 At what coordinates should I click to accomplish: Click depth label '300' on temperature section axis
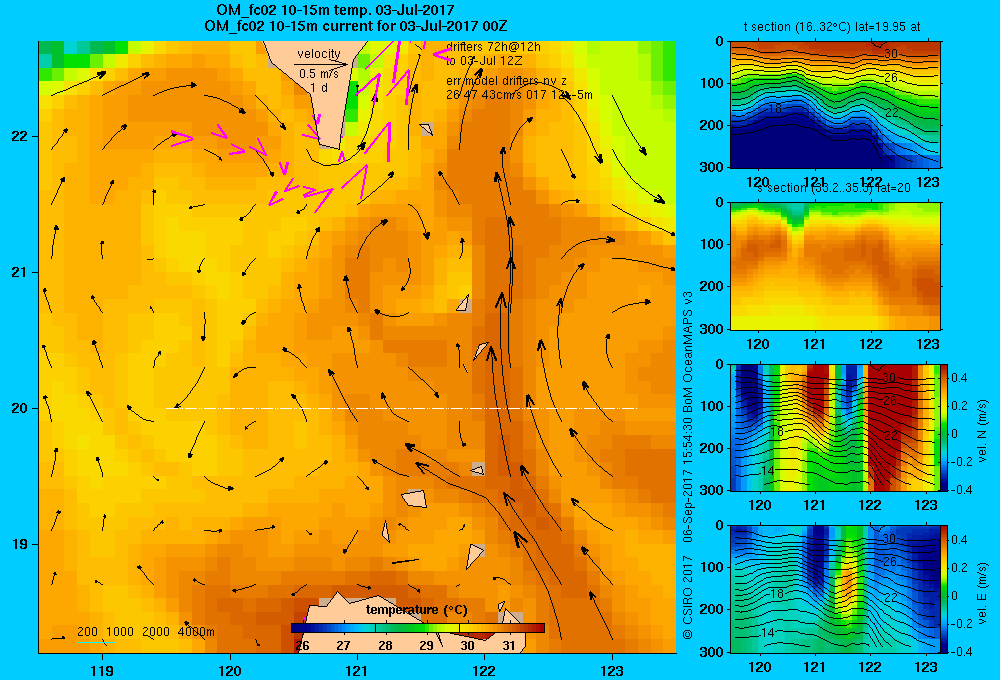coord(711,167)
